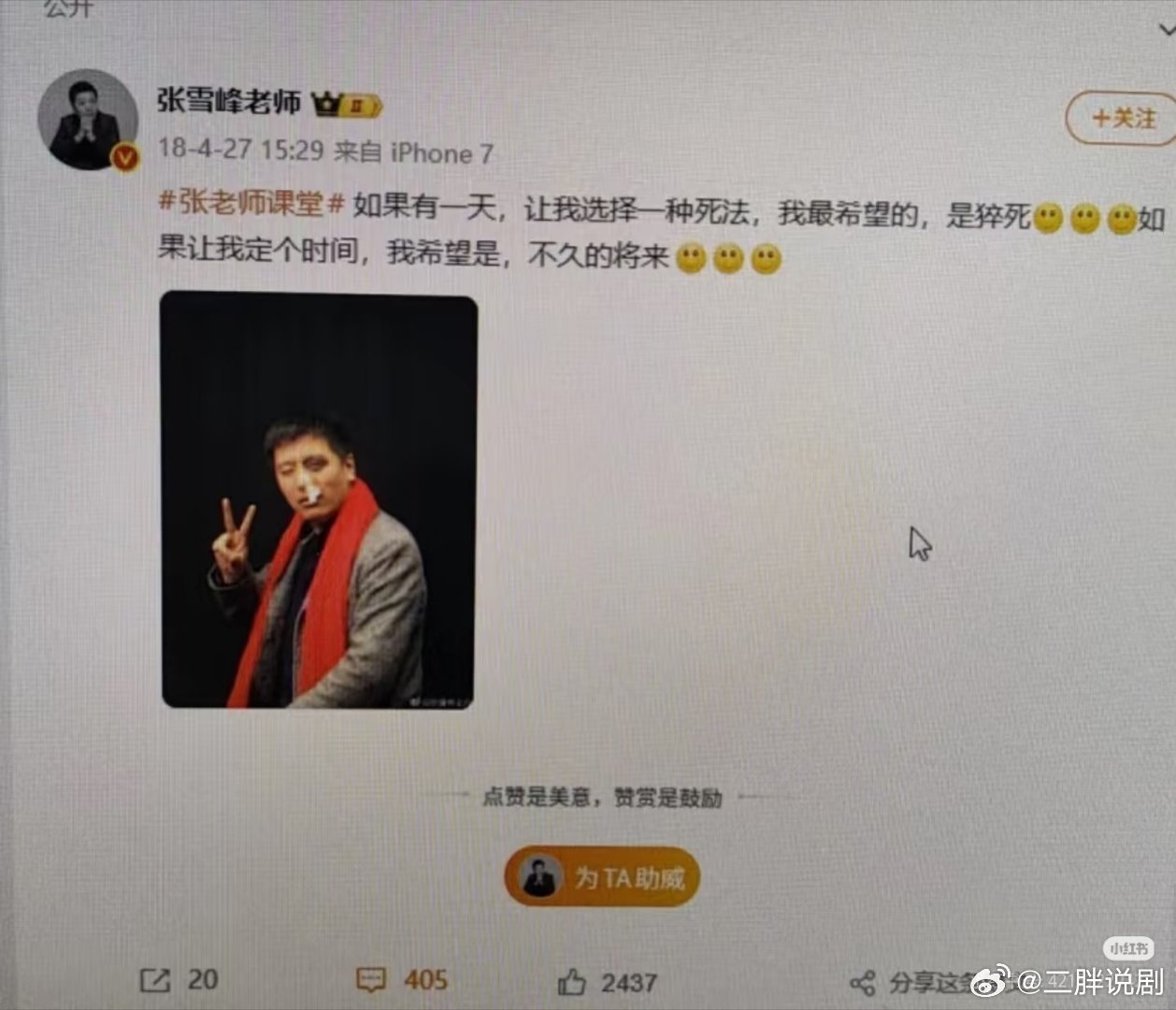Click the 来自 iPhone 7 source text

414,152
